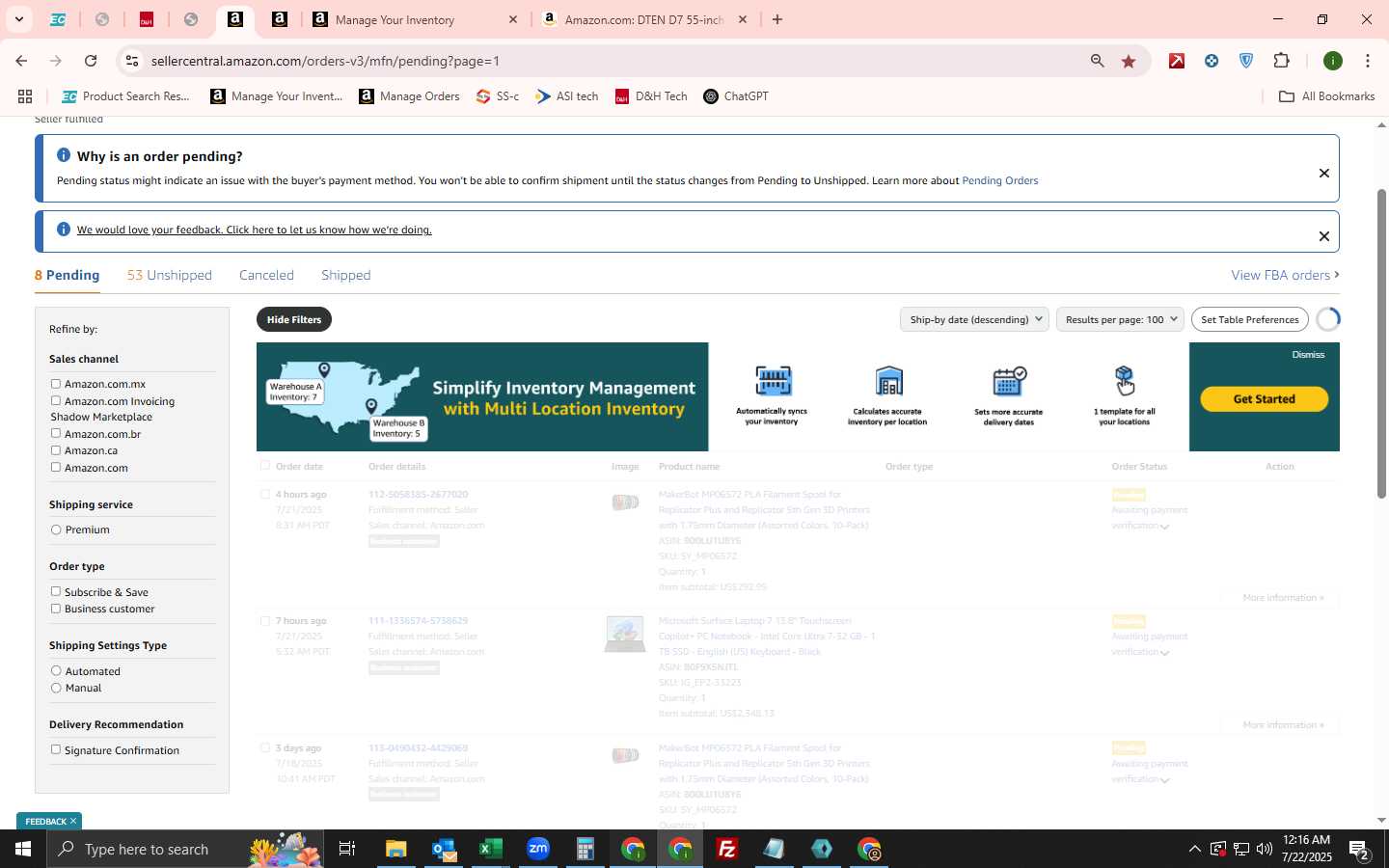Click the page vertical scrollbar
The width and height of the screenshot is (1389, 868).
[x=1381, y=343]
